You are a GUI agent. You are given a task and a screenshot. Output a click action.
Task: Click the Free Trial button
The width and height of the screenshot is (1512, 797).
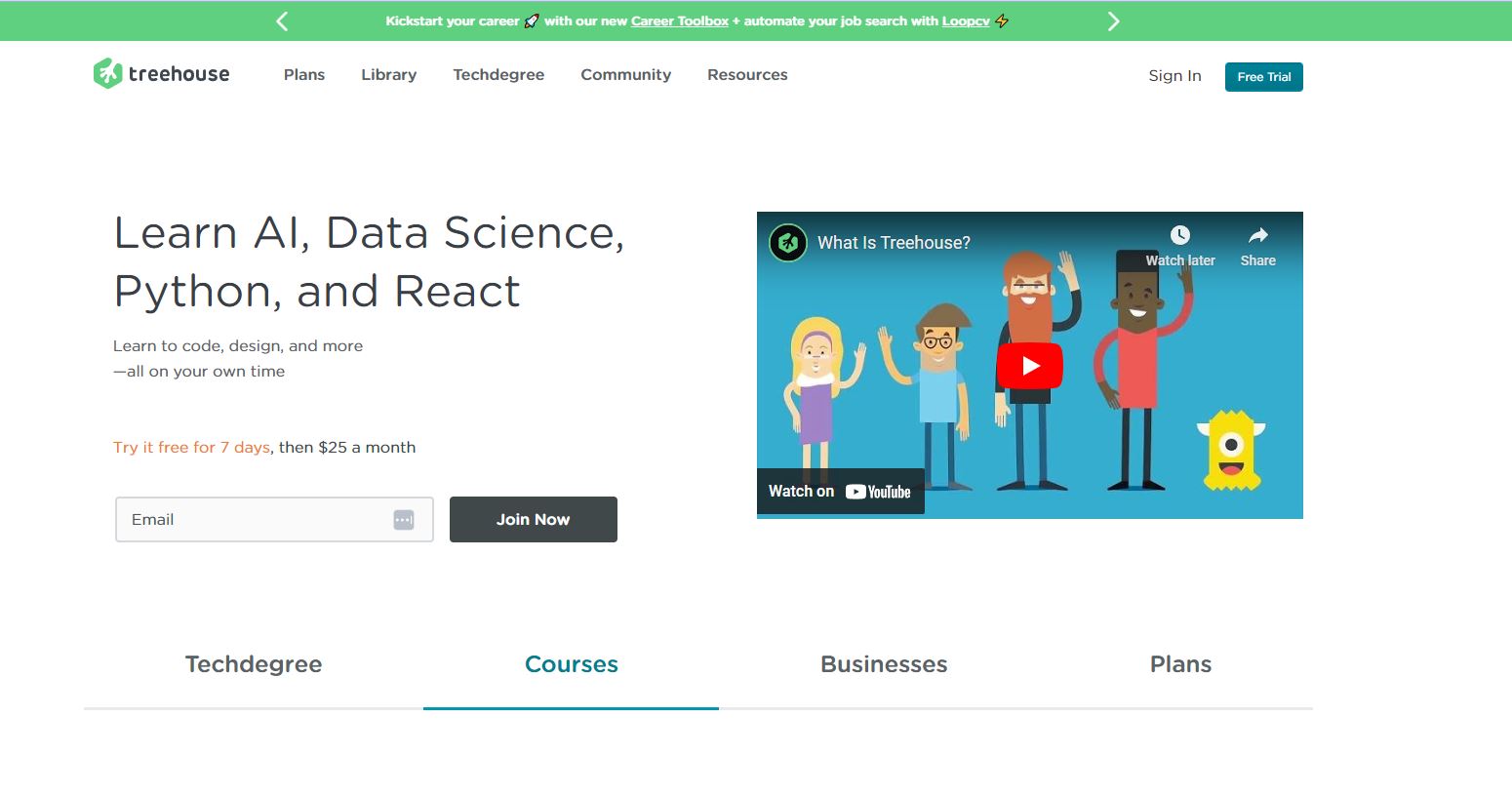click(1264, 77)
